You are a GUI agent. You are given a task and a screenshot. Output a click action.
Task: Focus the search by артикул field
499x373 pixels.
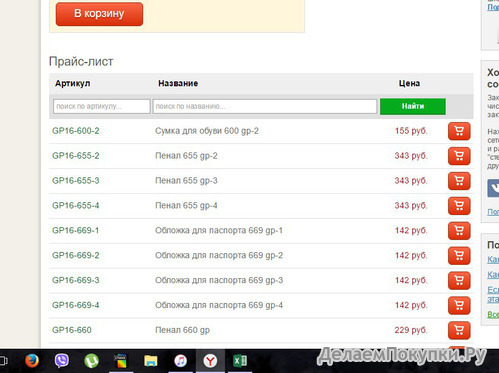point(101,106)
